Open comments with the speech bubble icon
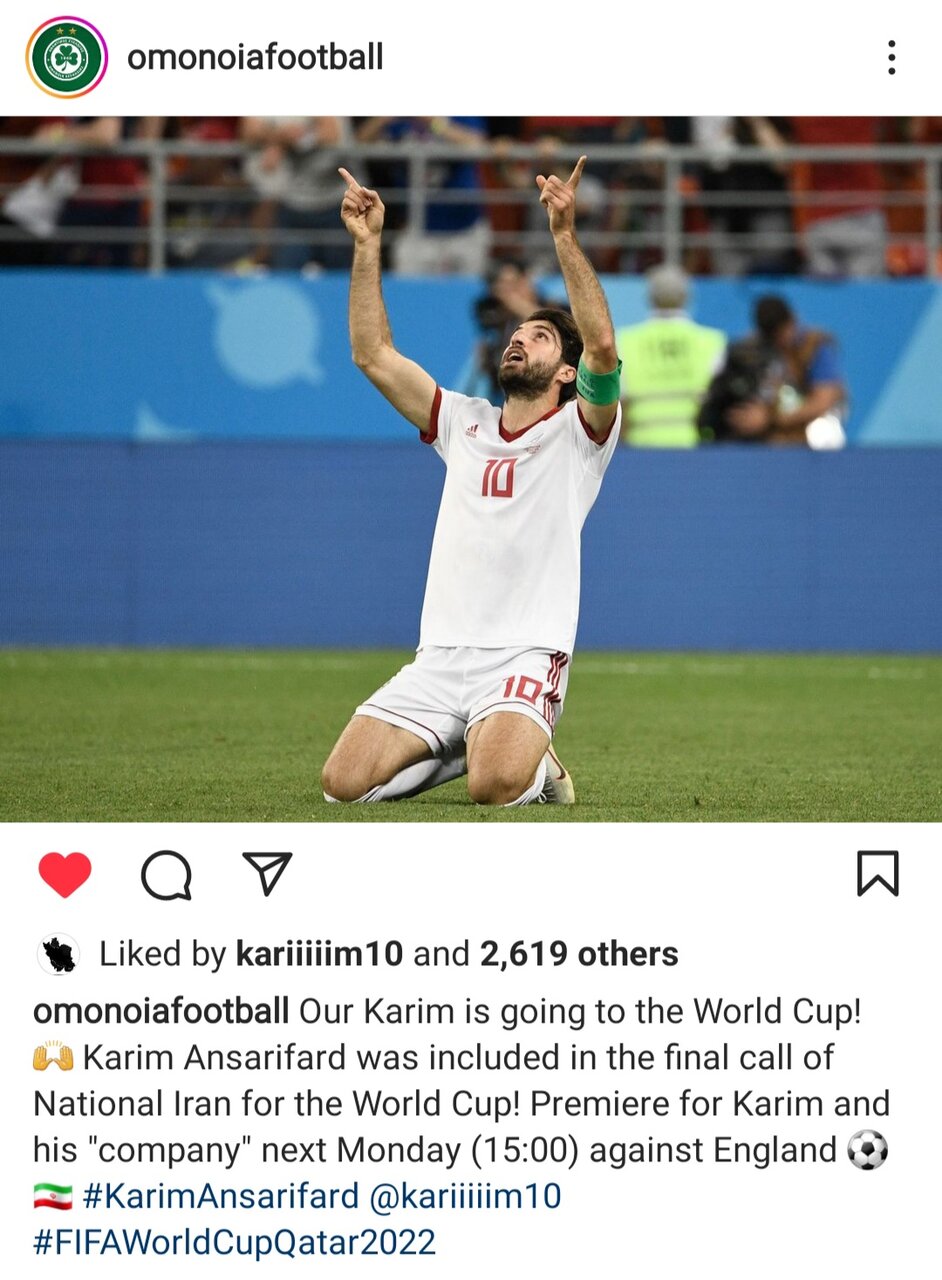Viewport: 942px width, 1280px height. [166, 875]
